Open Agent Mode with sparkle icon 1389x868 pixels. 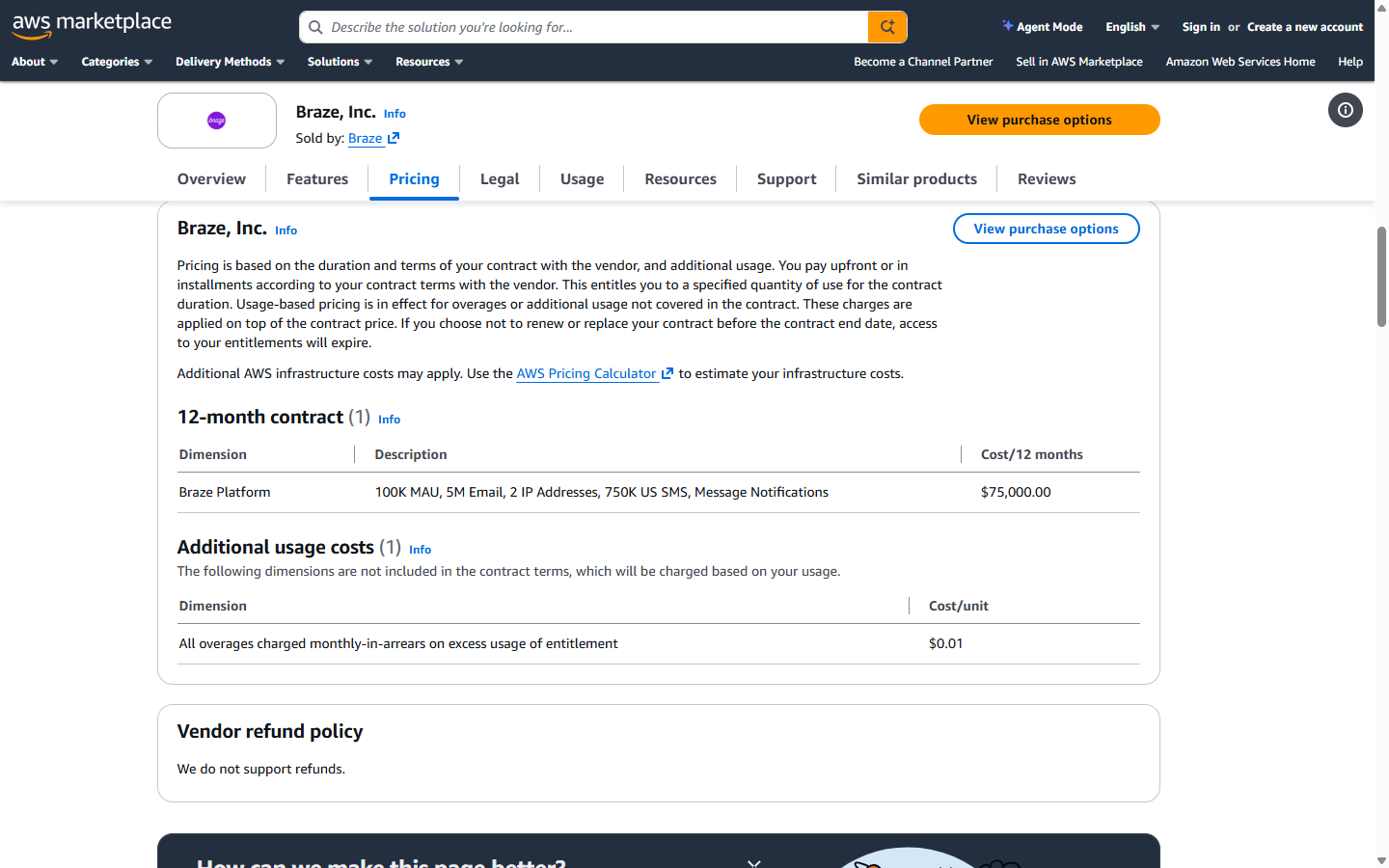tap(1042, 27)
